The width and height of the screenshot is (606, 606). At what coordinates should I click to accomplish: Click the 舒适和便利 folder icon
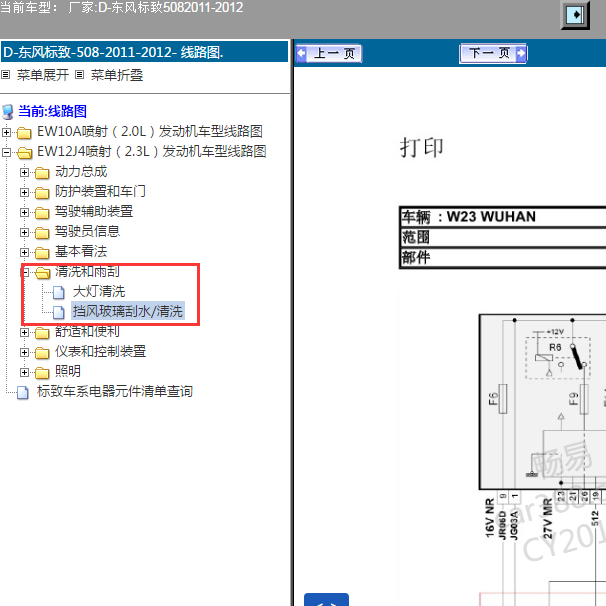coord(42,333)
